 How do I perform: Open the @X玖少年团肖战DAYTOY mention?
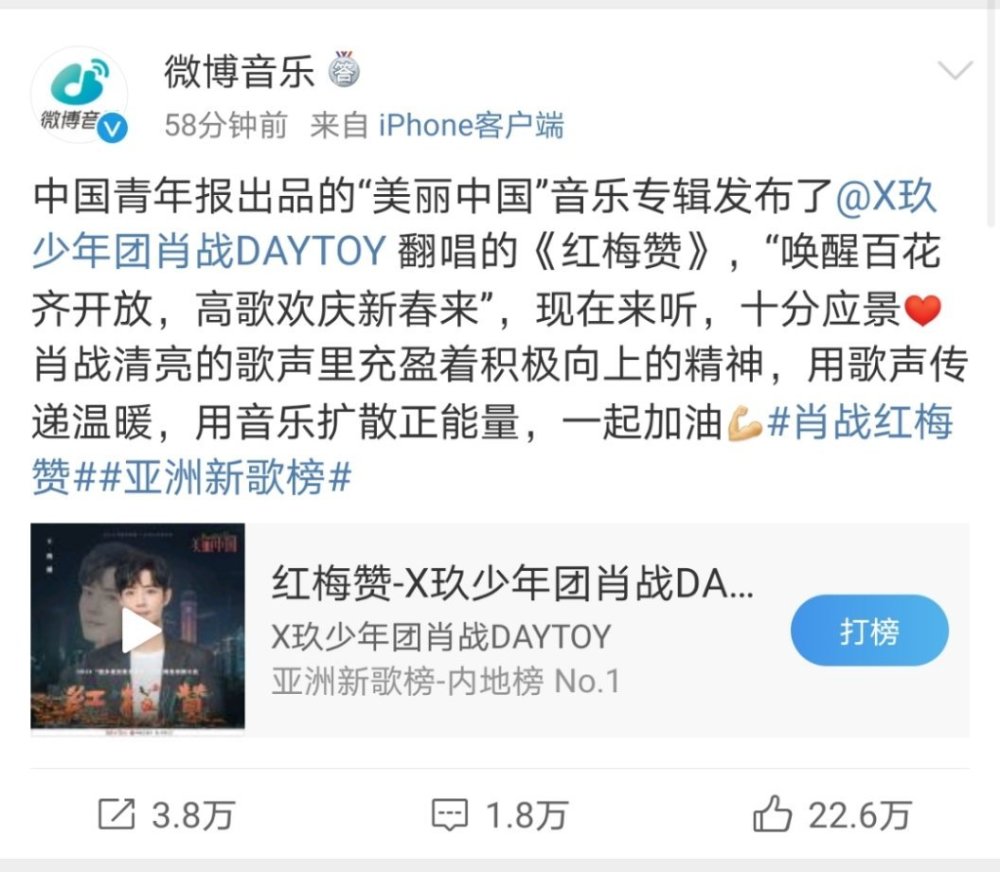pos(485,223)
